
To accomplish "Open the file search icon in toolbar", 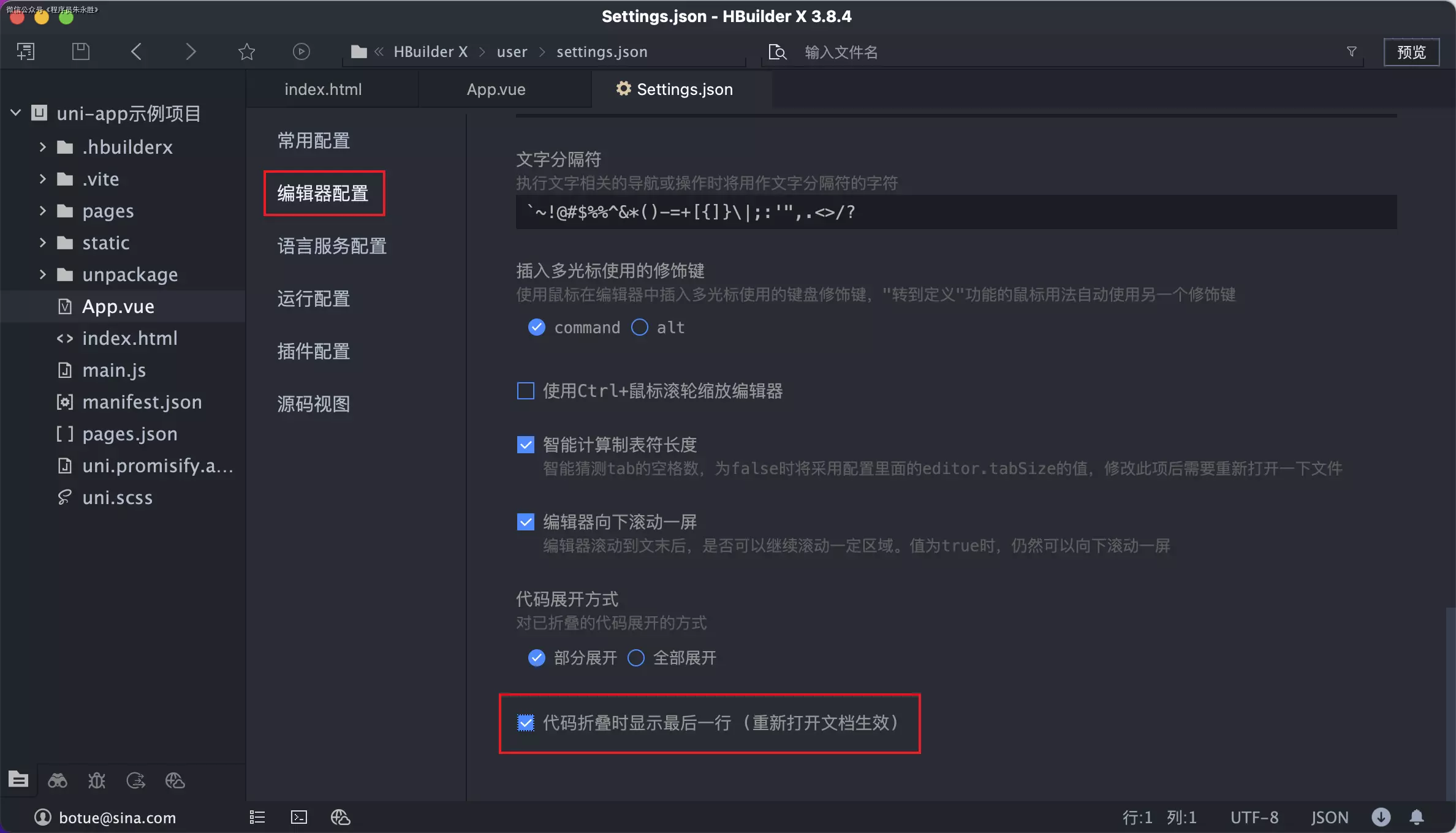I will 777,51.
